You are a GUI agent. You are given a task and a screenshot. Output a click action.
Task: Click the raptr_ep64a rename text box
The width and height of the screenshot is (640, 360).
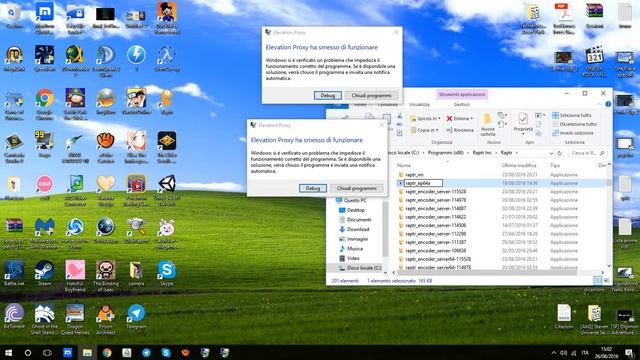coord(423,183)
